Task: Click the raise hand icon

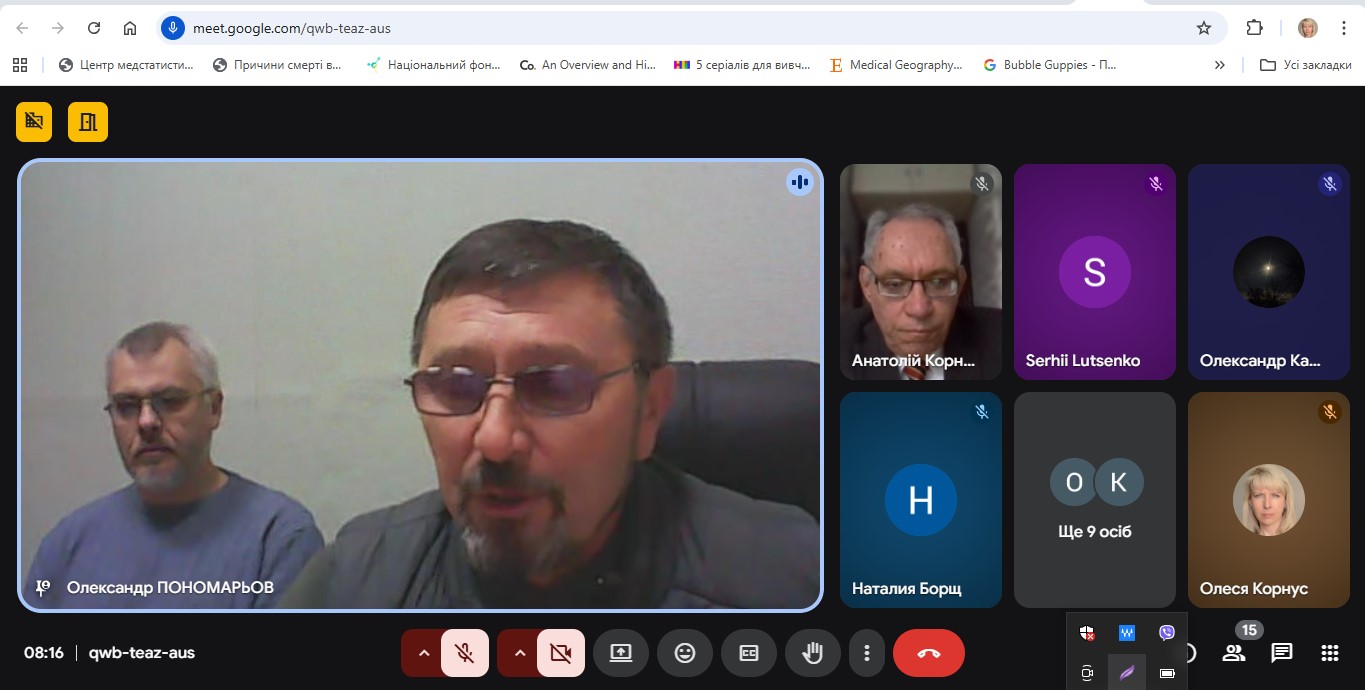Action: pyautogui.click(x=813, y=653)
